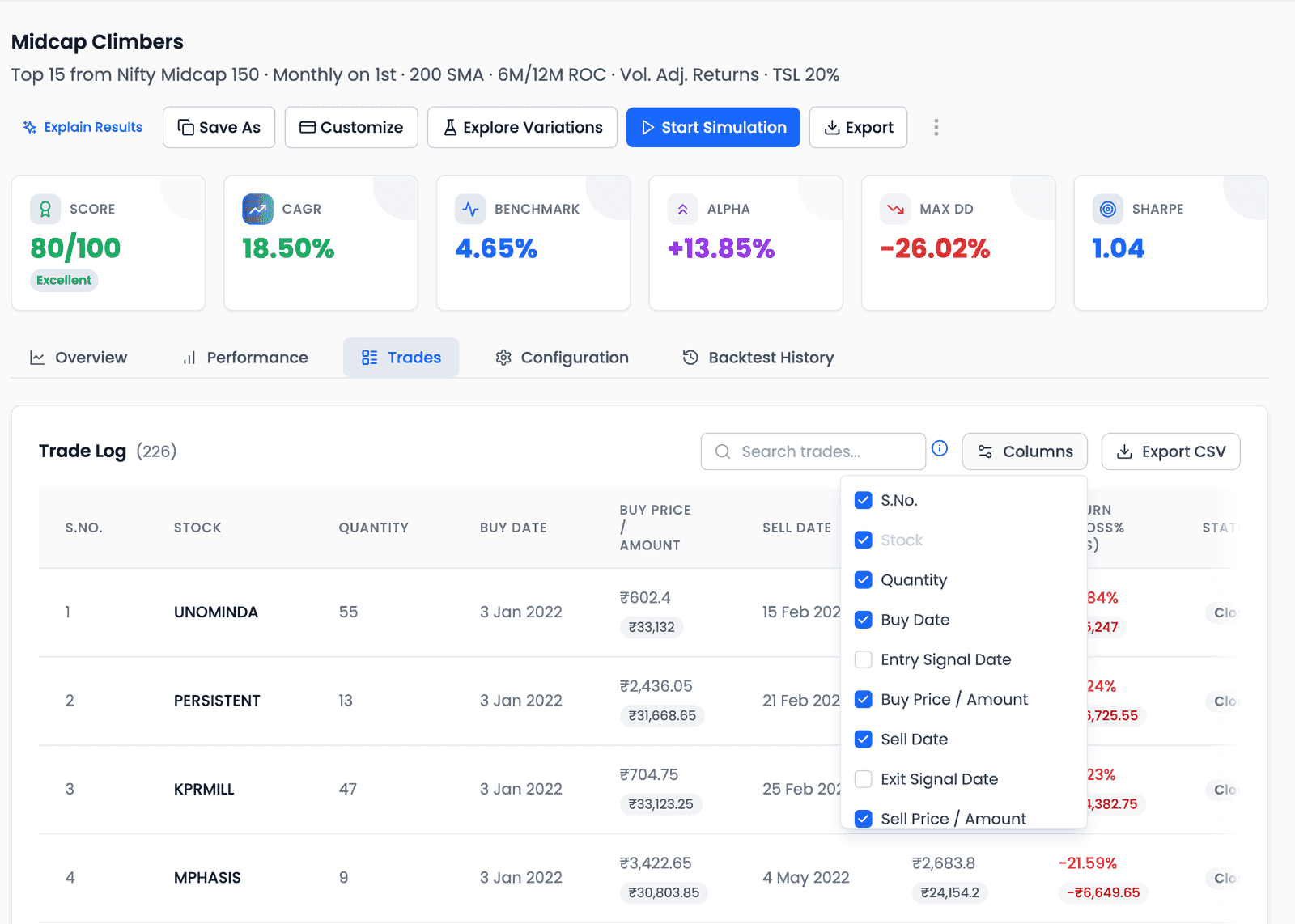
Task: Open the Configuration tab
Action: [562, 358]
